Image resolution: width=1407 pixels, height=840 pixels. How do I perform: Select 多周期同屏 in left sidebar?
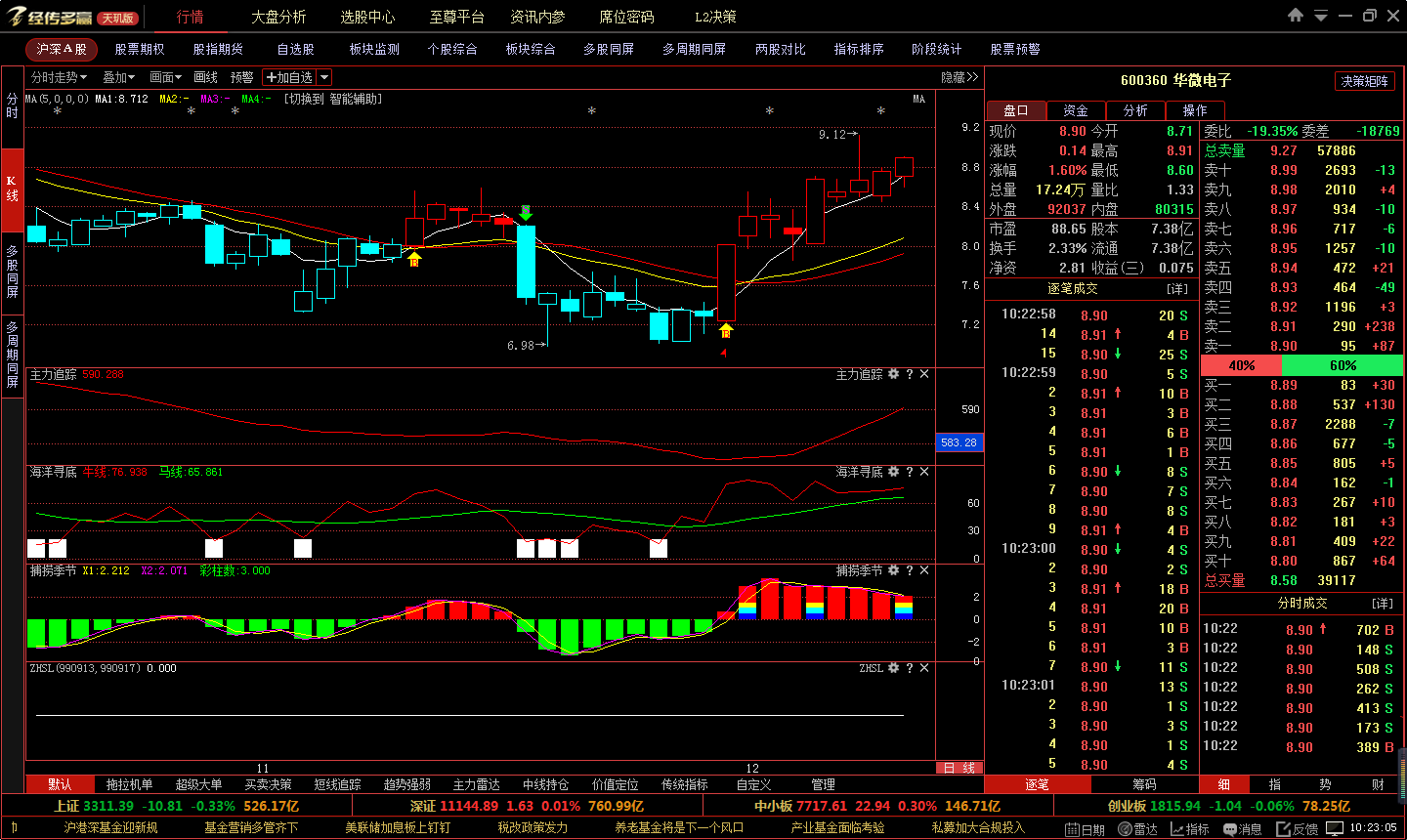coord(12,354)
